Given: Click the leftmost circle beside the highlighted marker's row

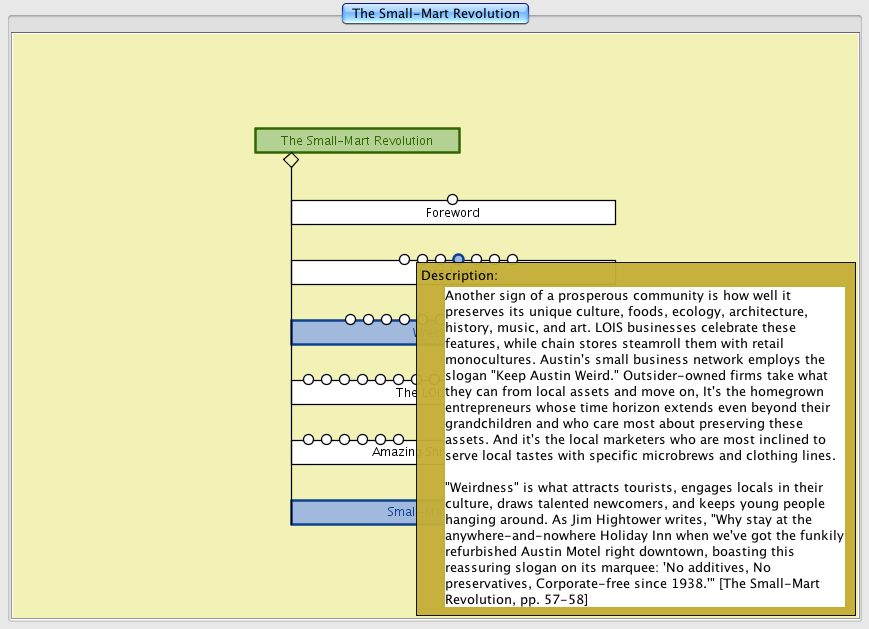Looking at the screenshot, I should [x=404, y=260].
